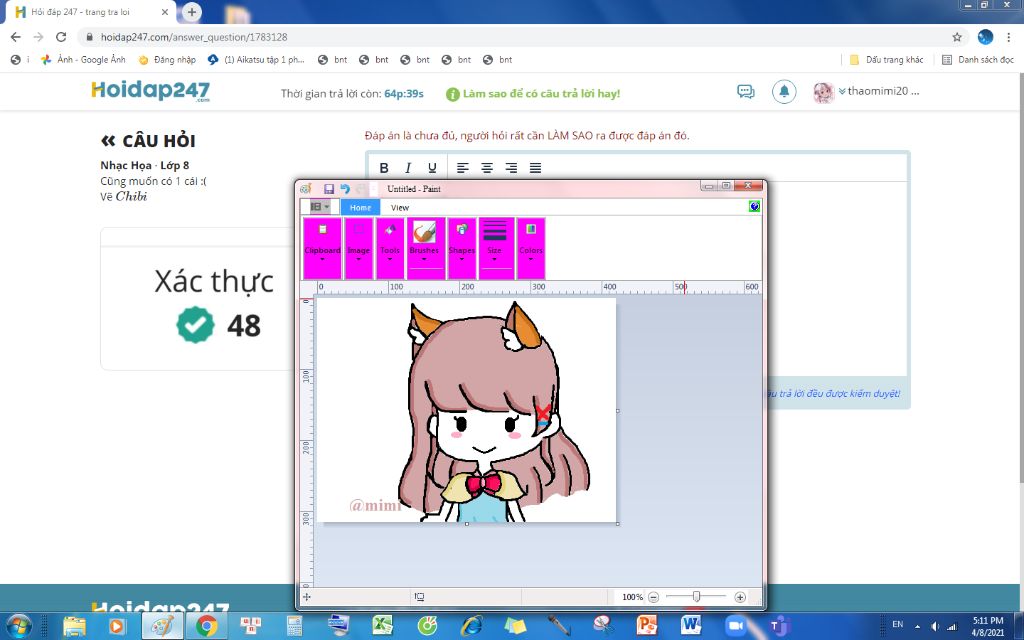Click the Chrome profile avatar

[x=985, y=37]
